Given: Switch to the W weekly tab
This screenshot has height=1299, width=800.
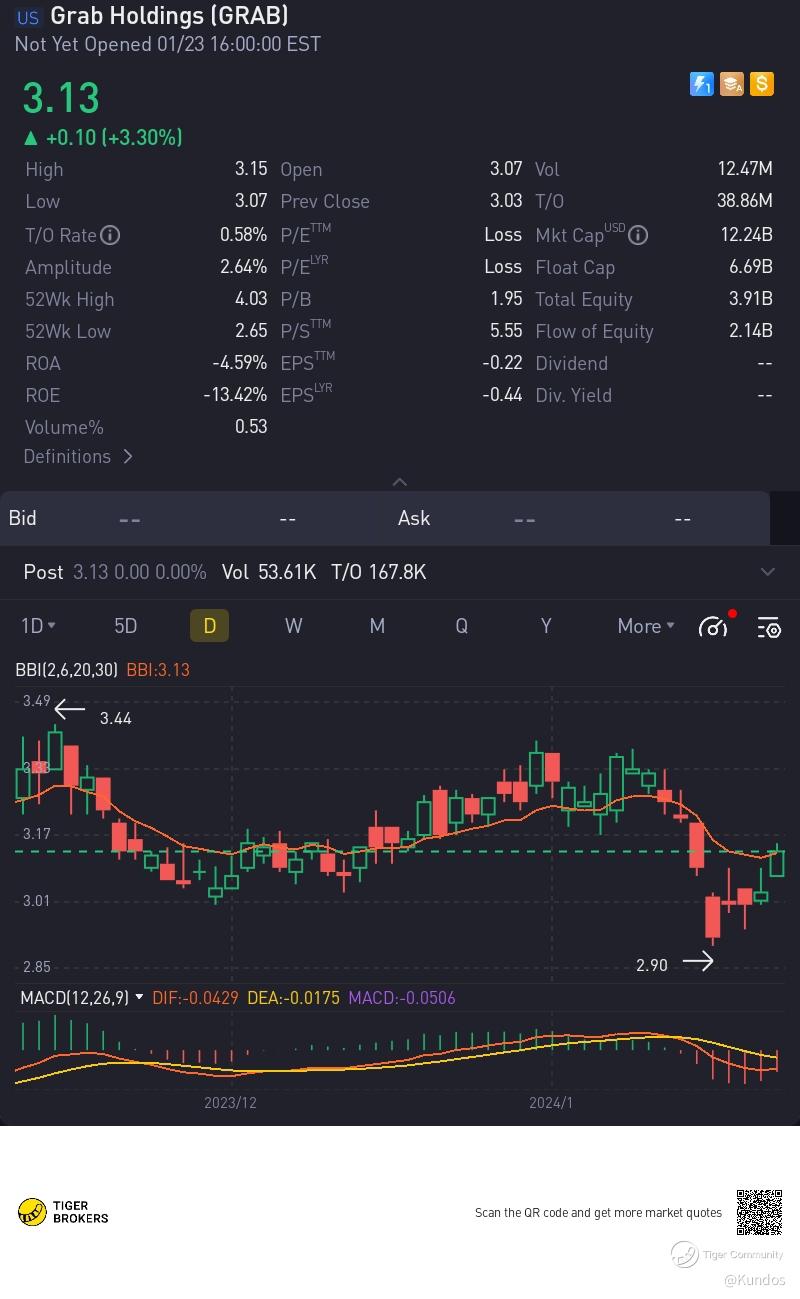Looking at the screenshot, I should pos(293,626).
